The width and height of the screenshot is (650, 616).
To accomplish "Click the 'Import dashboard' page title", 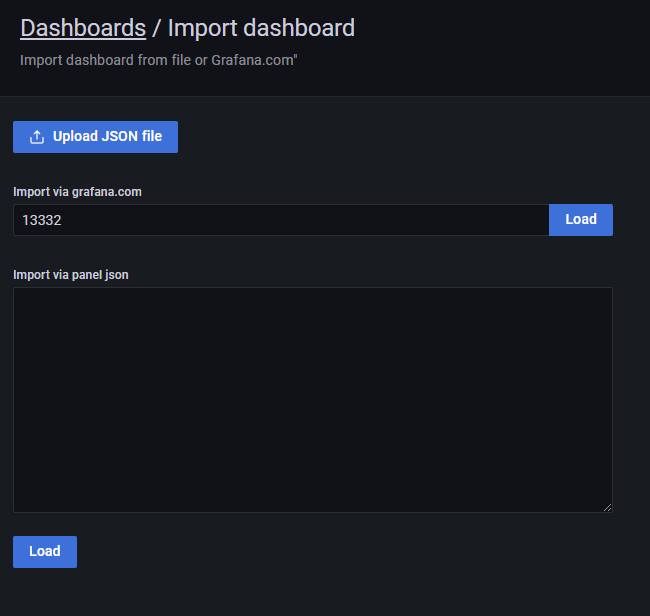I will point(261,28).
